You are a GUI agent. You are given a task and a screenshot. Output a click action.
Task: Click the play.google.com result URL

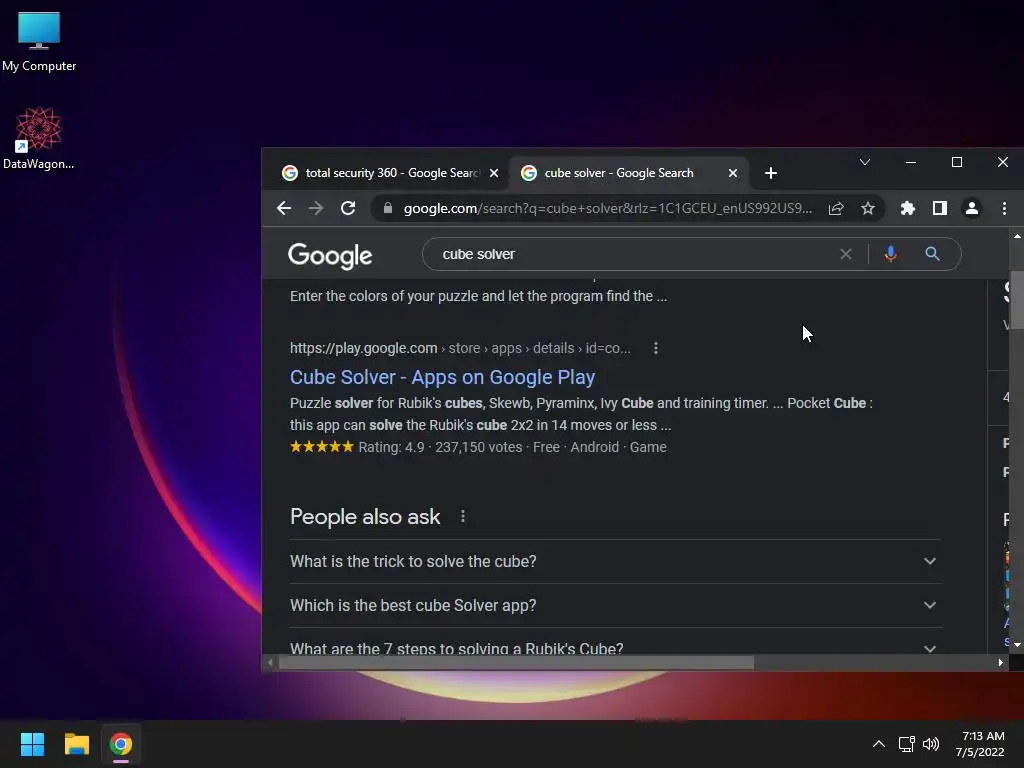coord(460,348)
